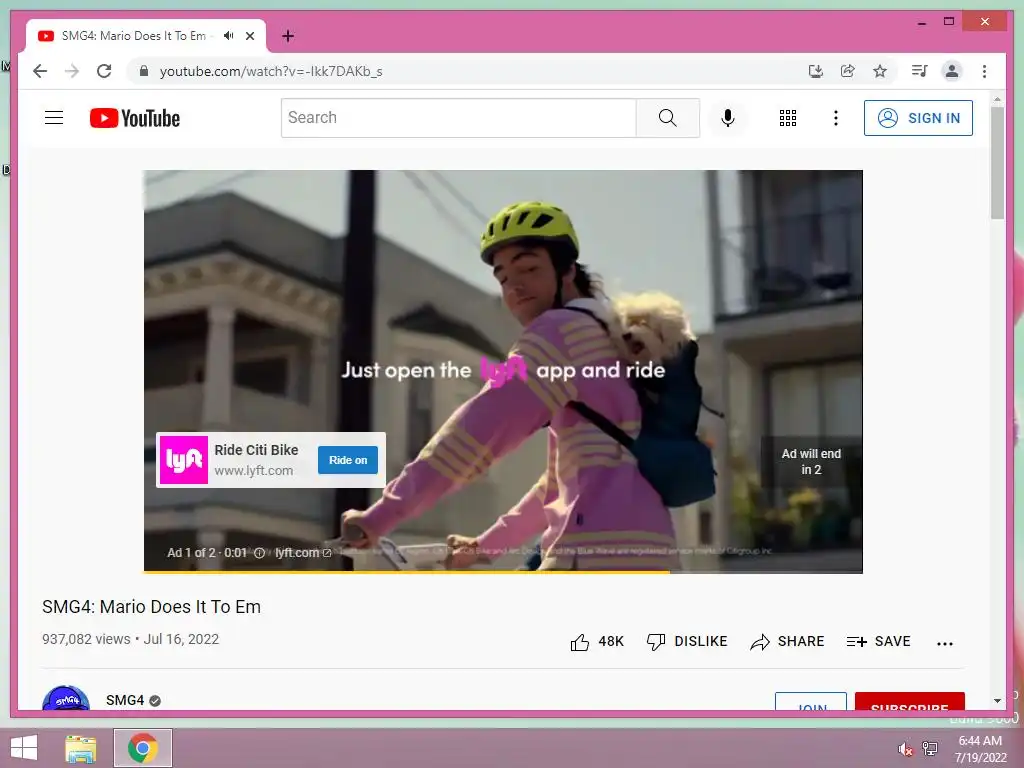Go to YouTube home via the logo
The height and width of the screenshot is (768, 1024).
click(135, 118)
